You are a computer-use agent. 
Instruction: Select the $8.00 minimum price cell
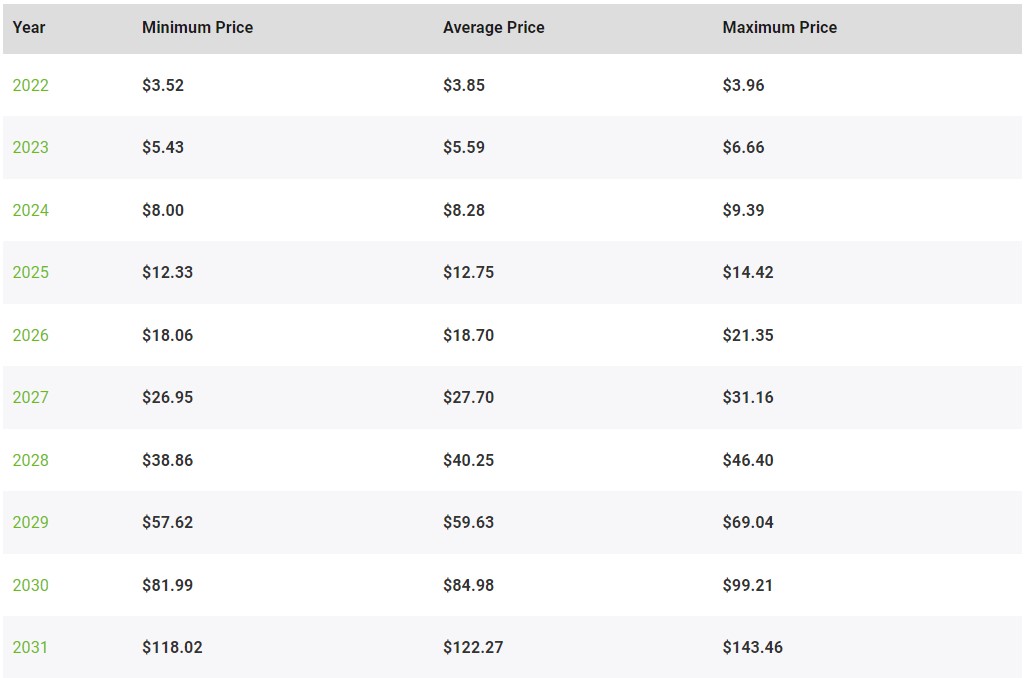[x=163, y=210]
